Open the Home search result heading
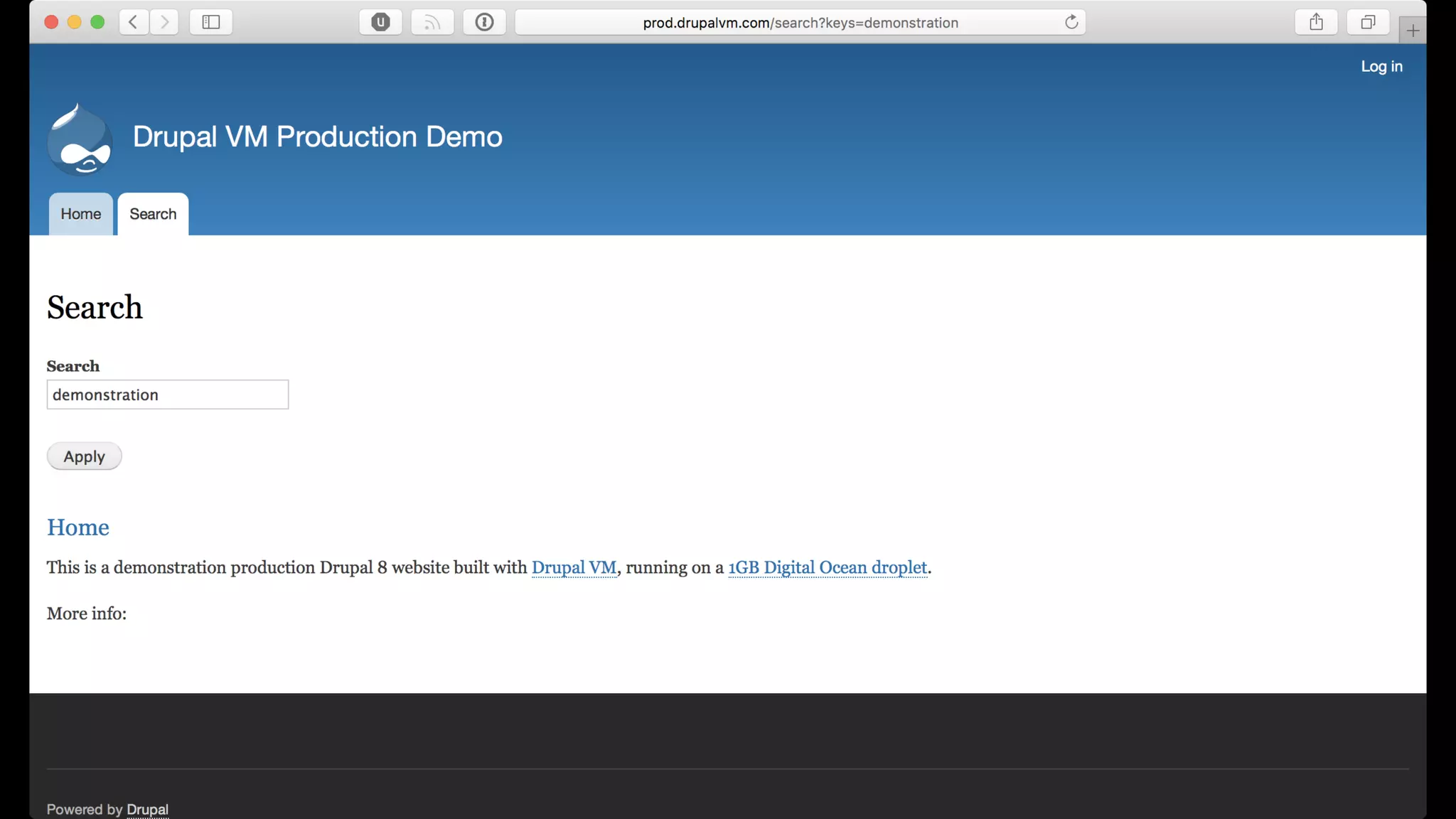 [x=77, y=528]
